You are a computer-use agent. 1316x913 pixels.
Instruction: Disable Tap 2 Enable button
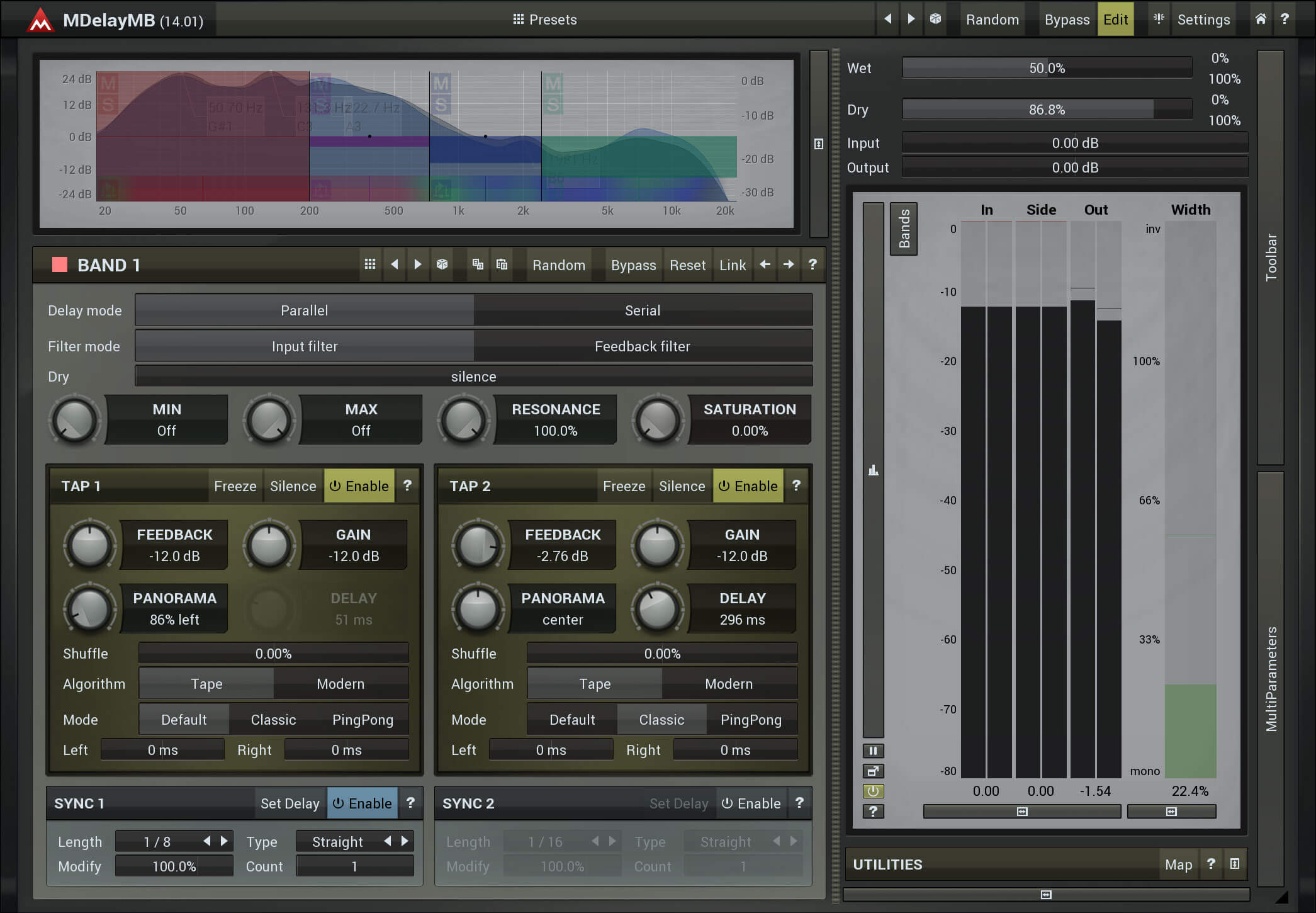coord(748,486)
